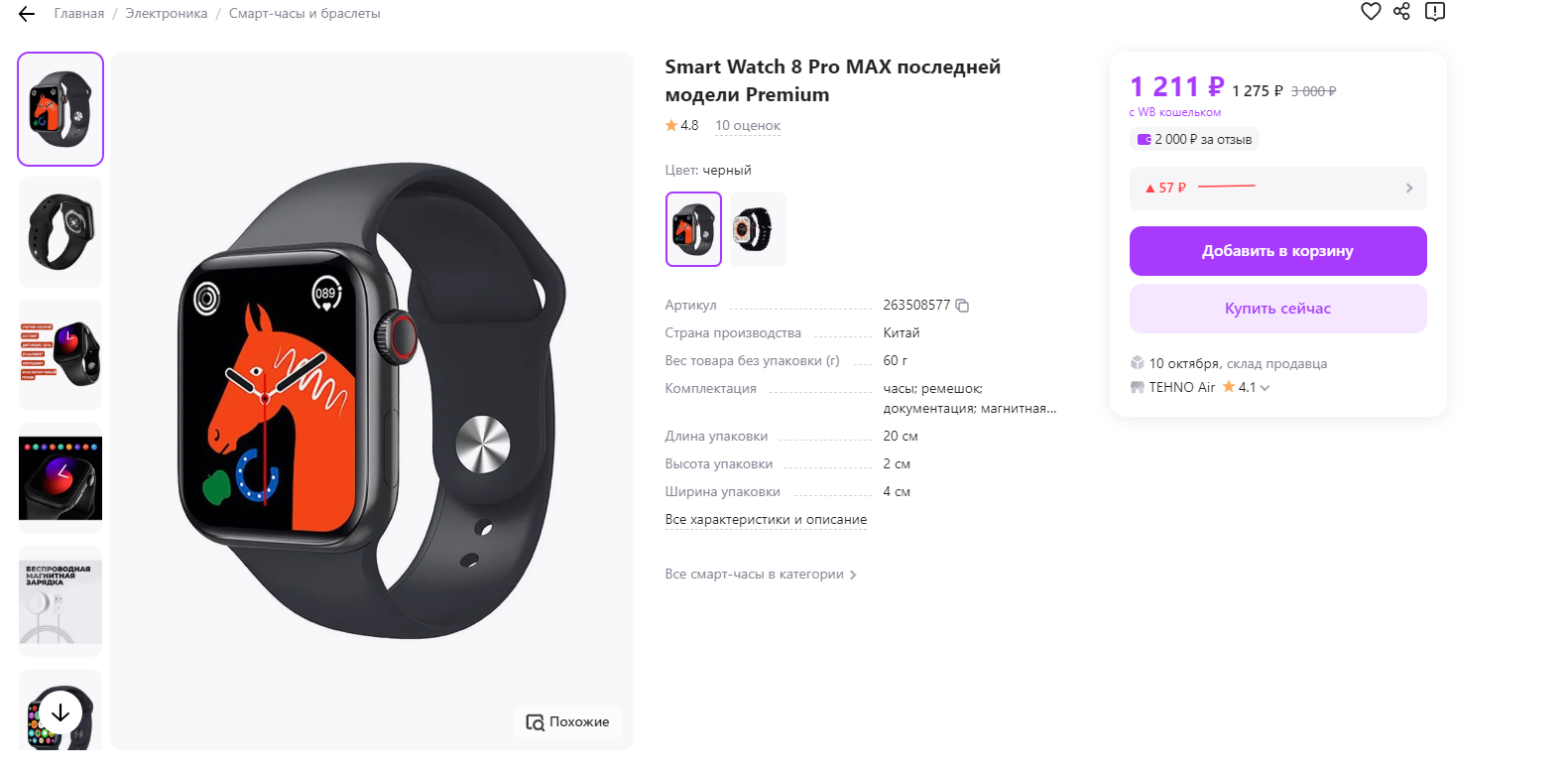
Task: Go to Электроника breadcrumb
Action: point(167,14)
